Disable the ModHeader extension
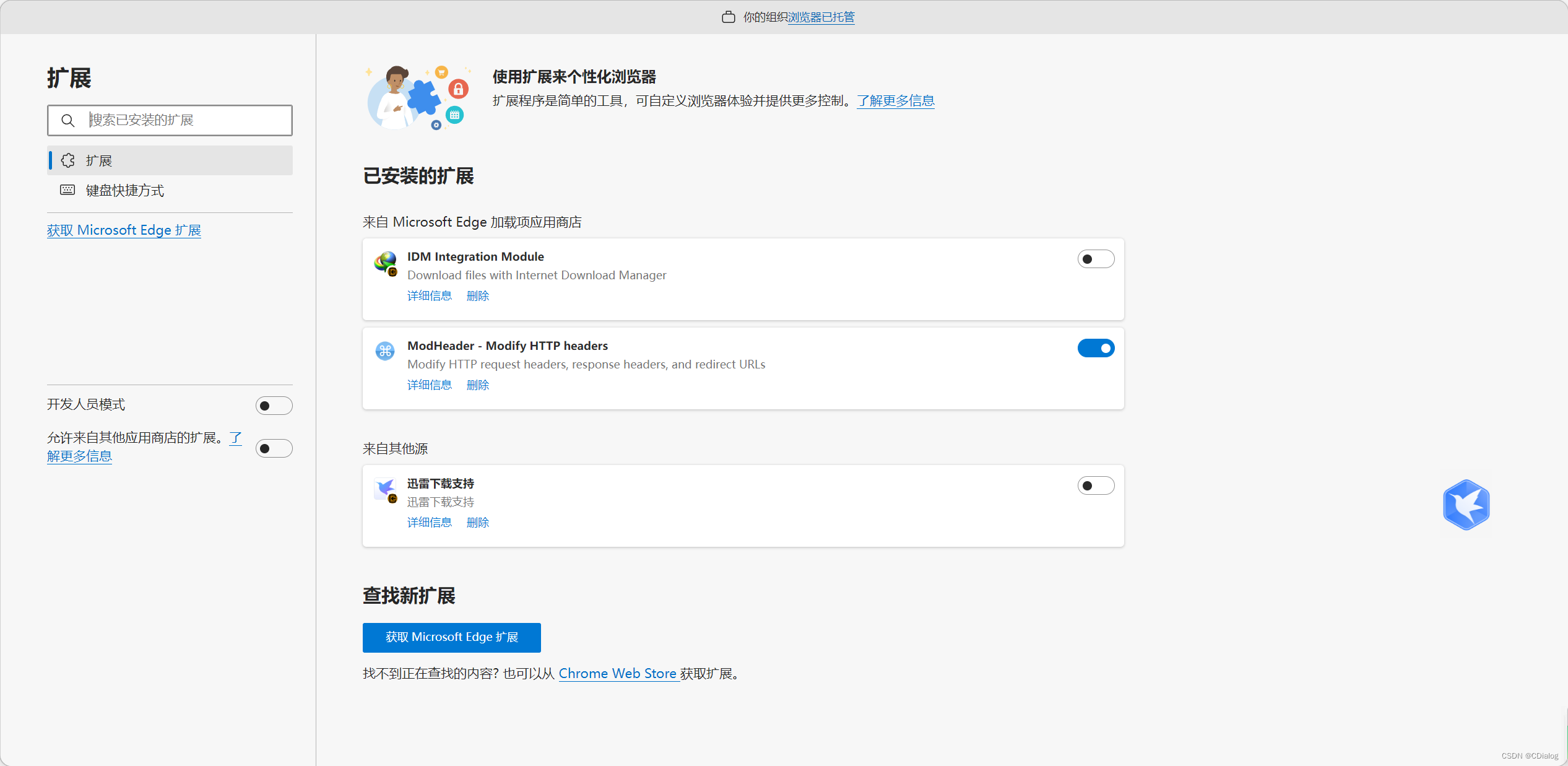This screenshot has width=1568, height=766. (x=1096, y=348)
